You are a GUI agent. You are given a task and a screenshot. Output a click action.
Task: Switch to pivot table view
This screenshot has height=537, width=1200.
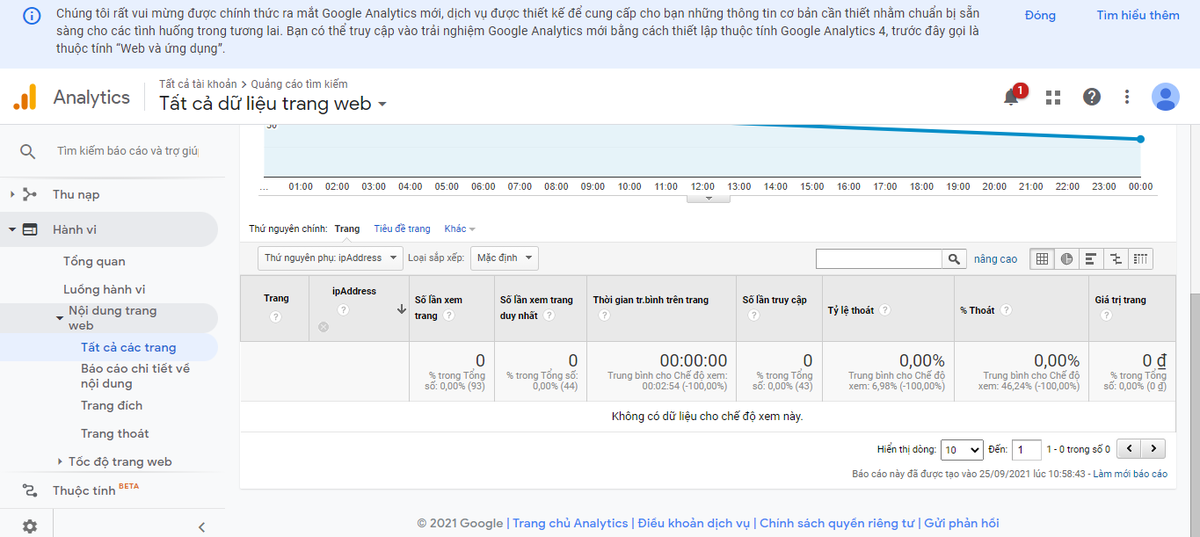(1141, 258)
